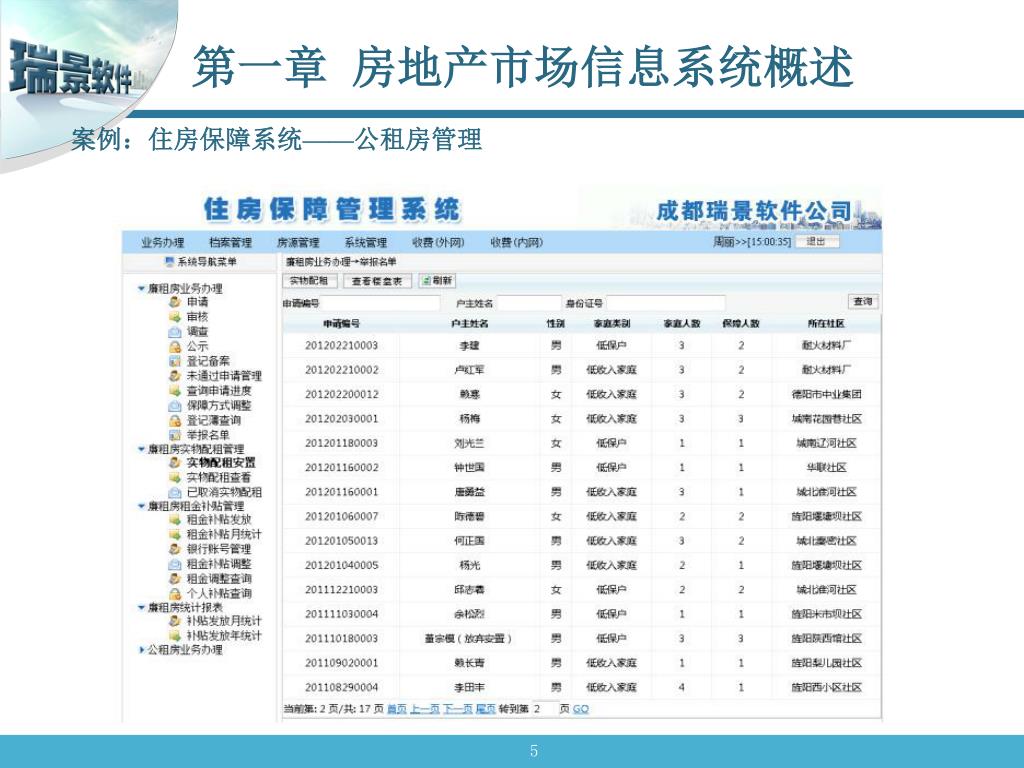Open 实物配租查看 icon
Viewport: 1024px width, 768px height.
[x=174, y=477]
